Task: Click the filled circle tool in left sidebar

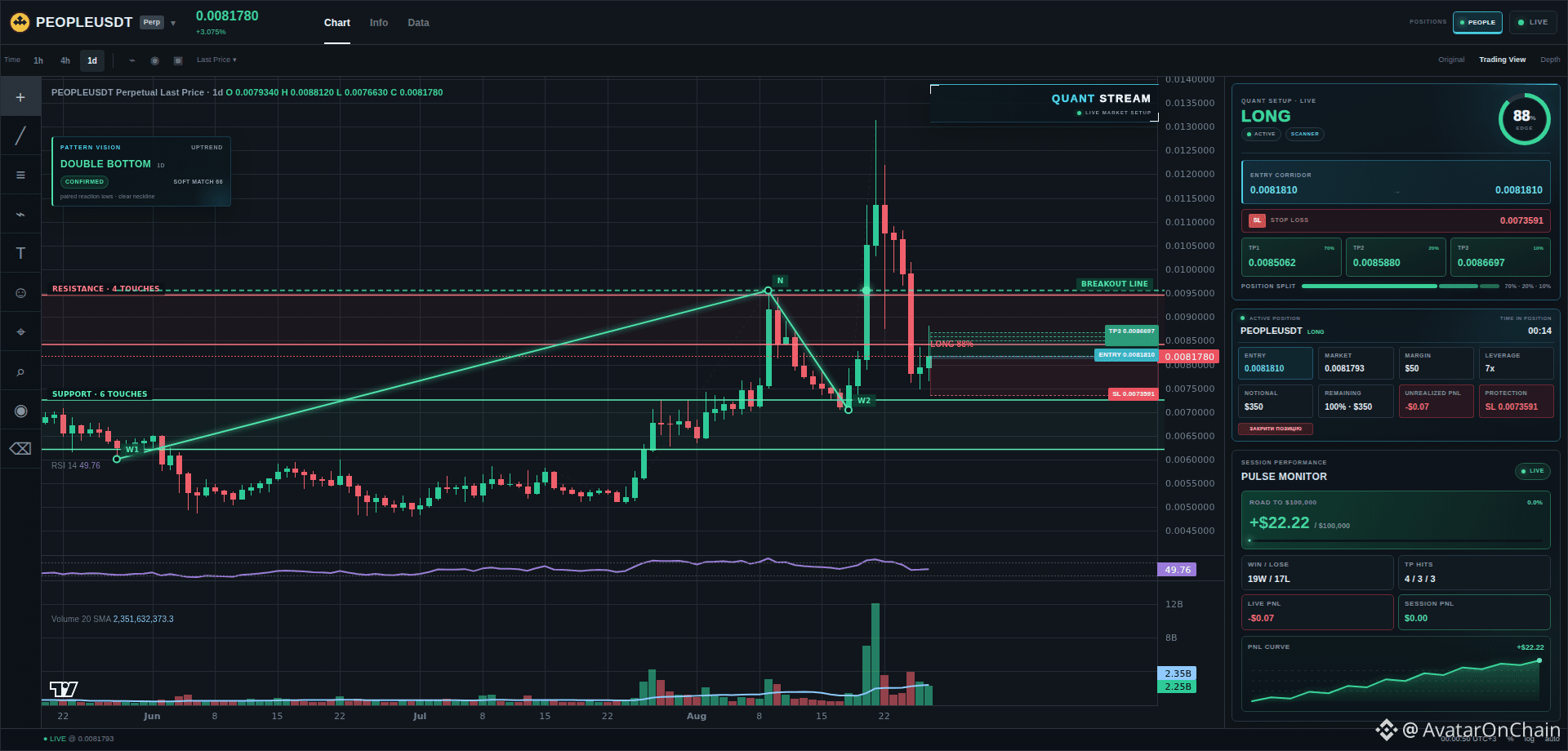Action: [20, 411]
